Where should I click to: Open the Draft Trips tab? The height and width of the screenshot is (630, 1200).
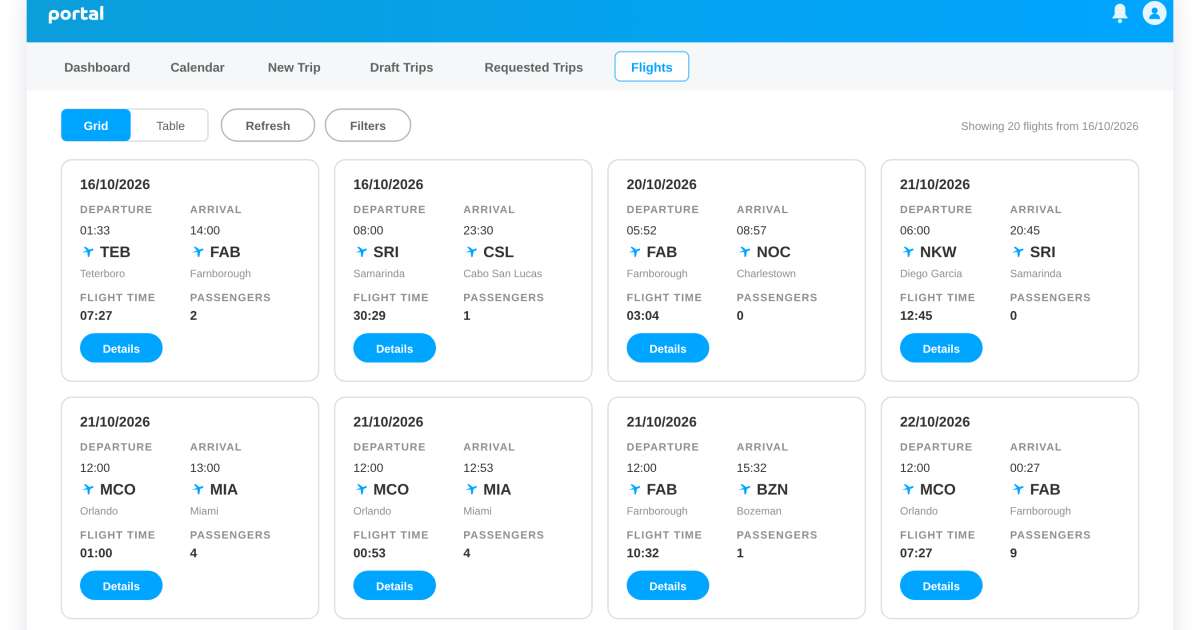(401, 67)
